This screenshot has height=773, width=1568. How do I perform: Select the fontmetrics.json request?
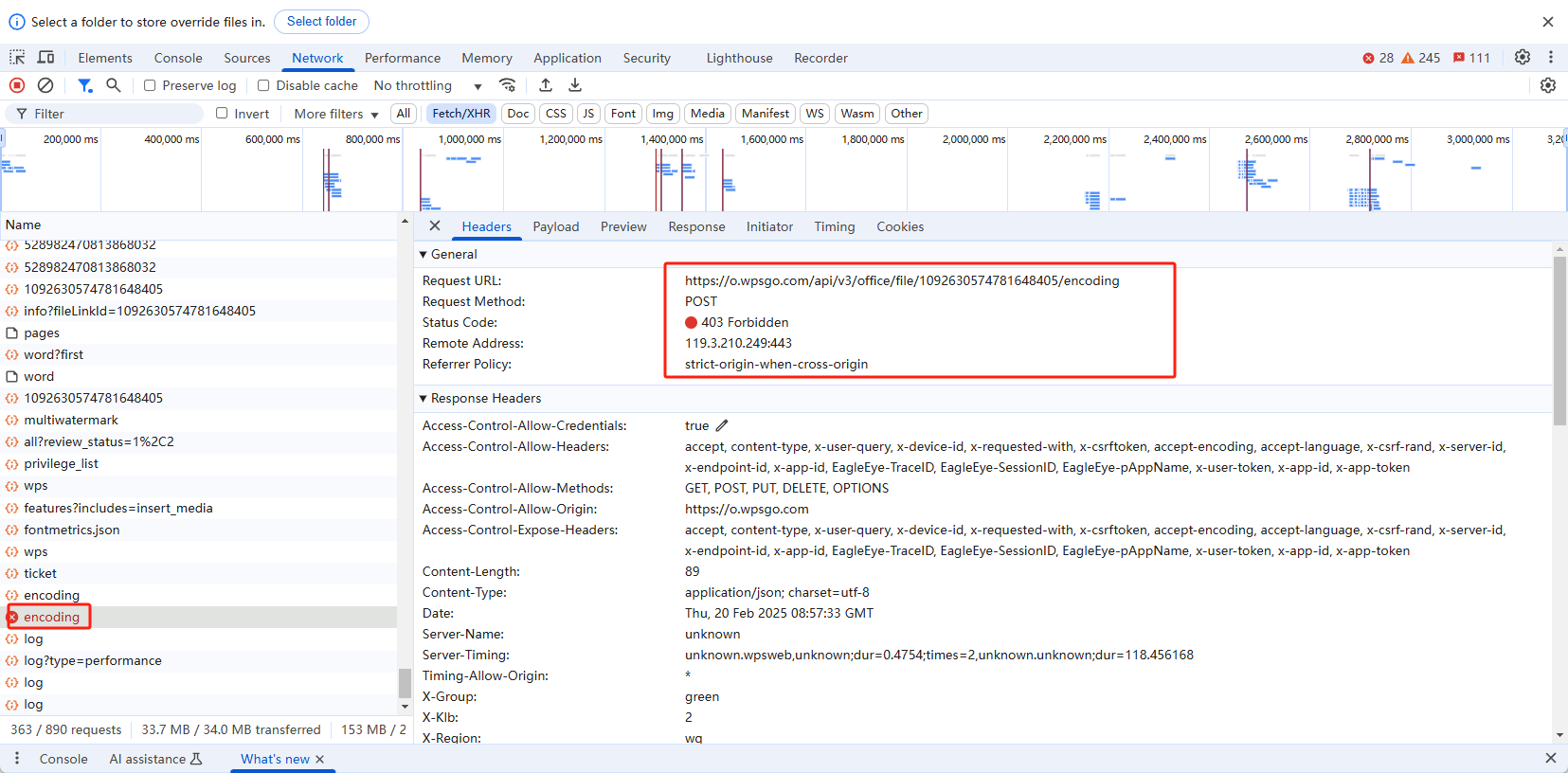coord(201,530)
